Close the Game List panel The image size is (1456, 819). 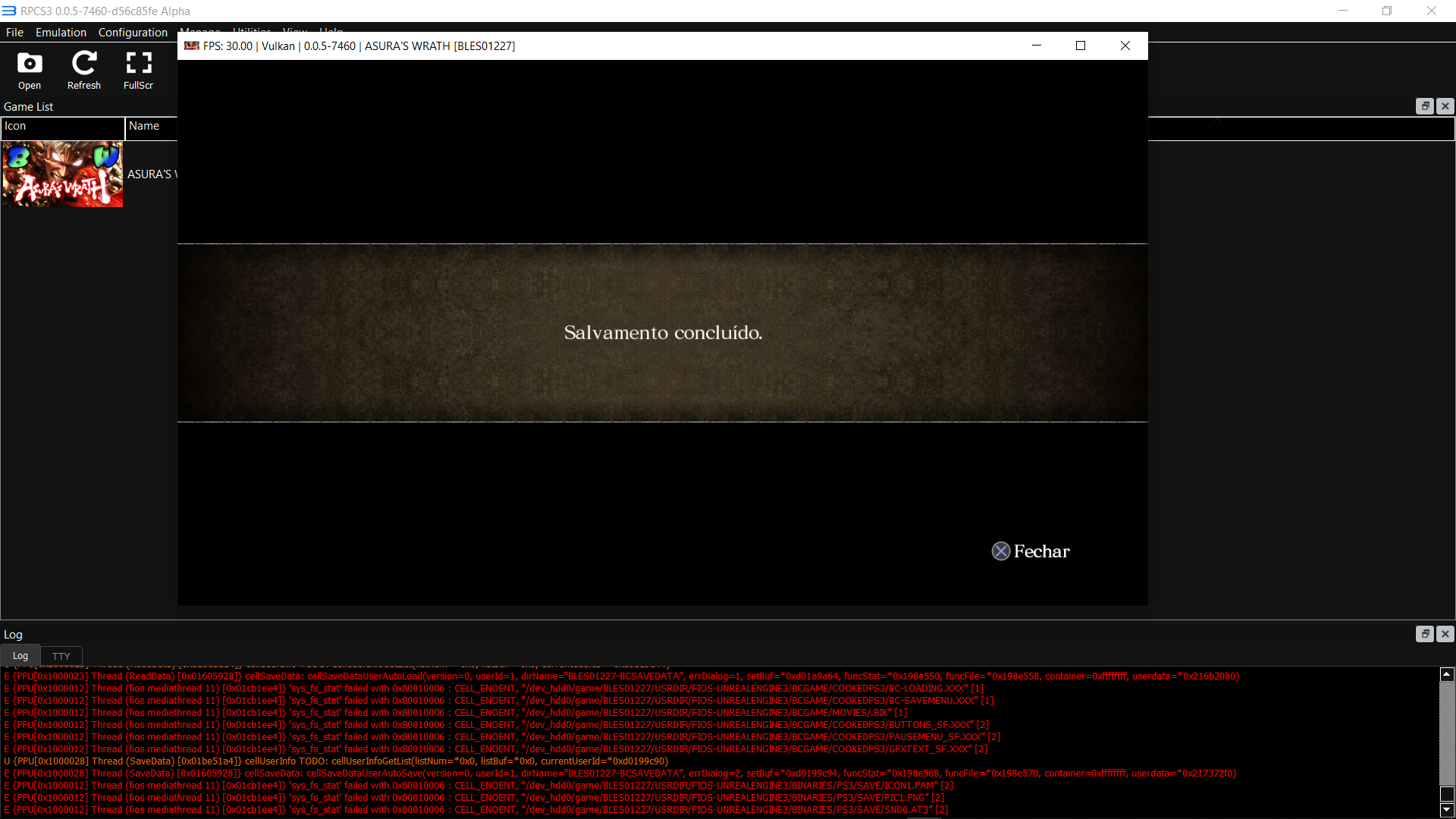pos(1445,106)
